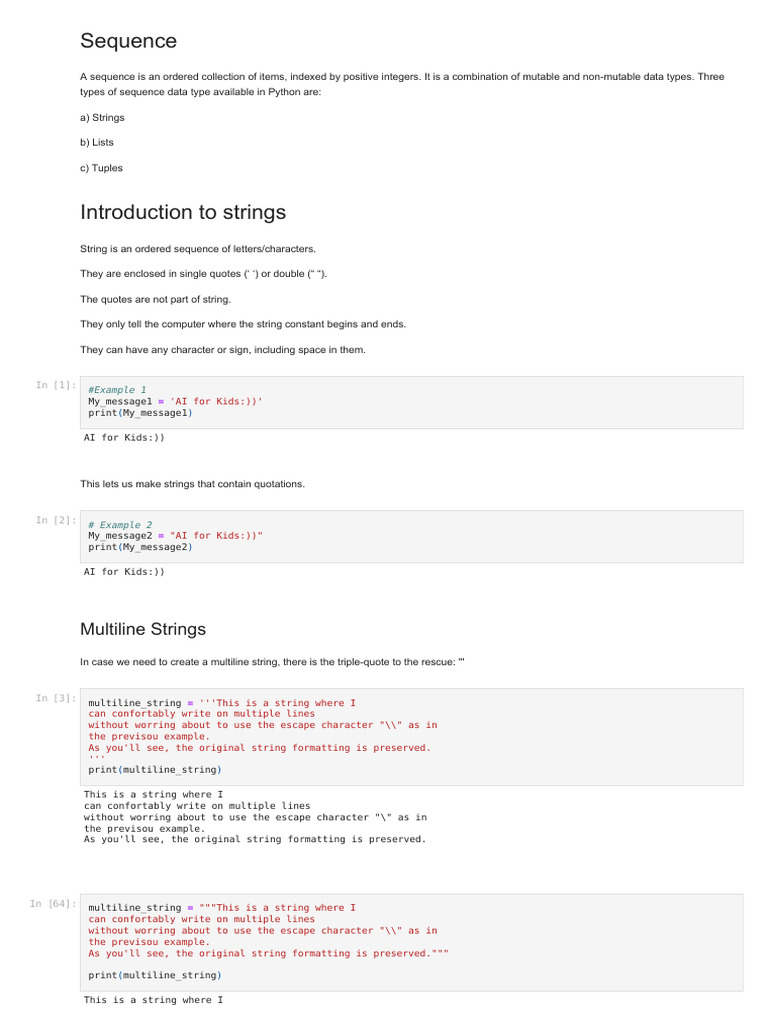Click the multiline output text below cell In [3]
The image size is (768, 1024).
pyautogui.click(x=255, y=817)
